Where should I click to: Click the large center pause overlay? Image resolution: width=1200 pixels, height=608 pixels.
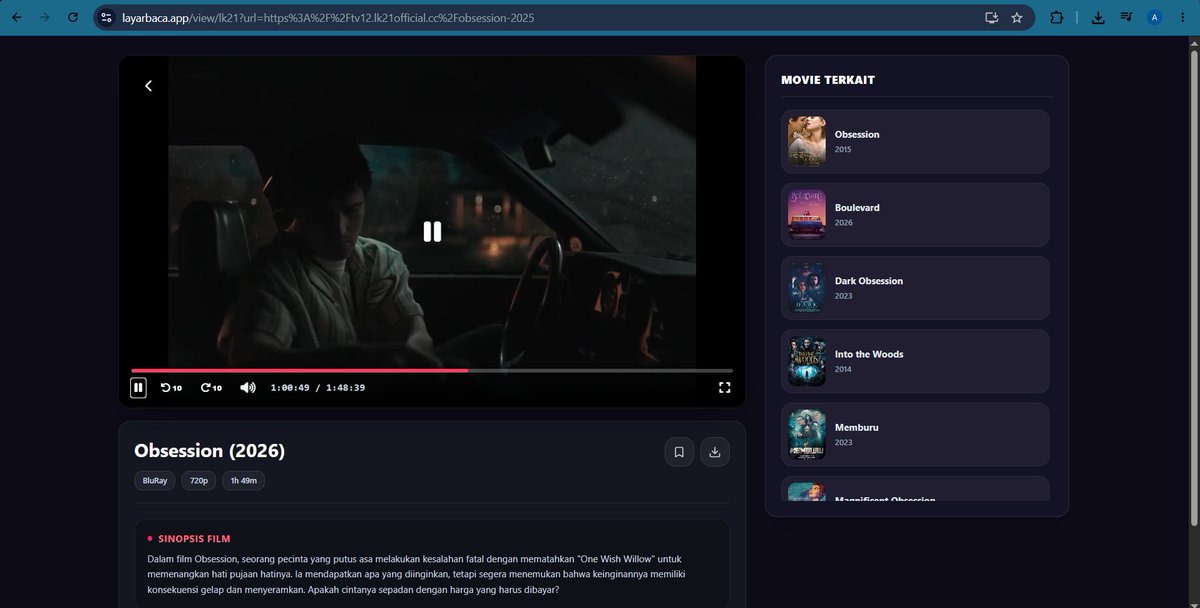[x=432, y=231]
